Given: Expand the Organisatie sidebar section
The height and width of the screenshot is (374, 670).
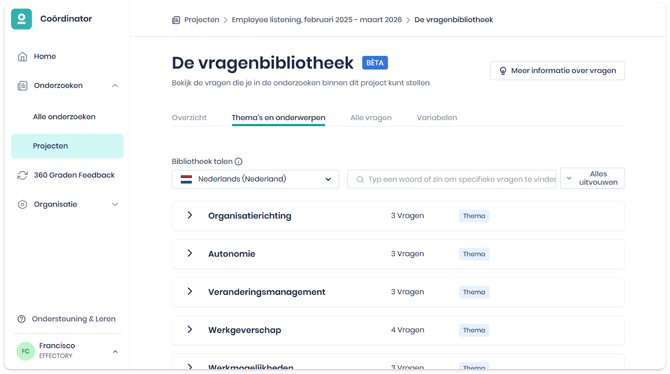Looking at the screenshot, I should [x=115, y=204].
